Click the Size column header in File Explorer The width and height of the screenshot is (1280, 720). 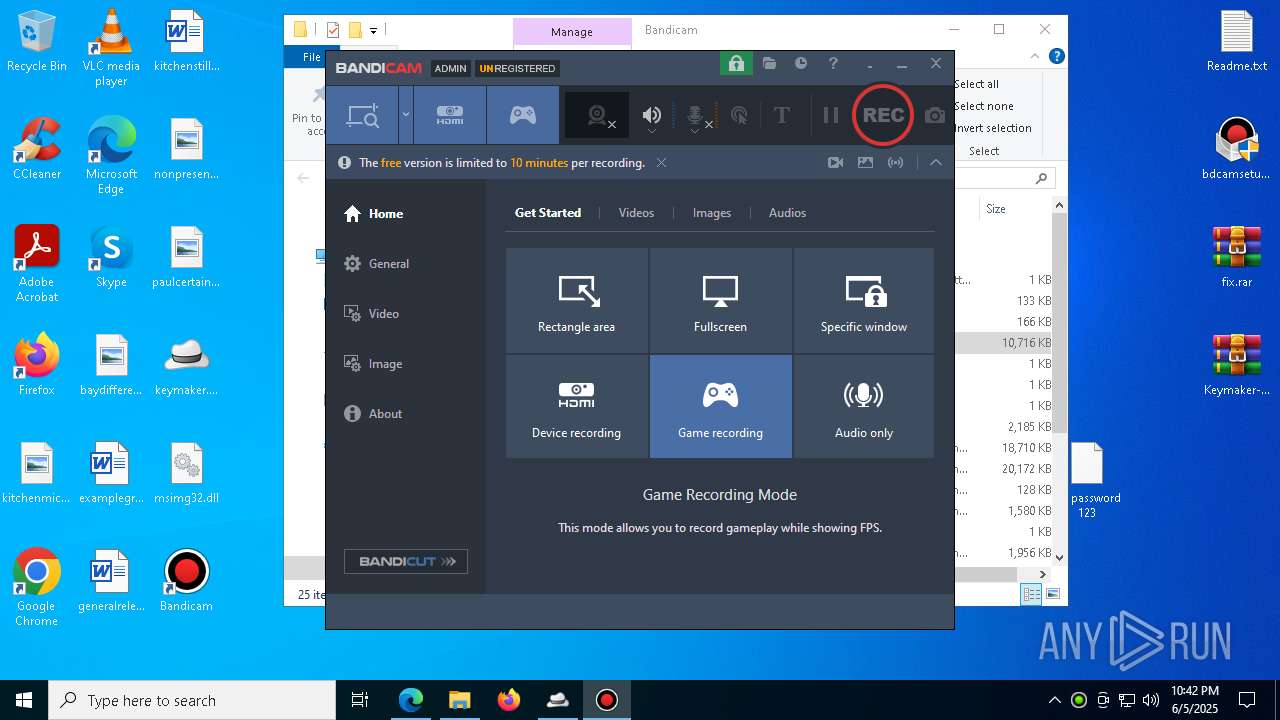tap(996, 209)
